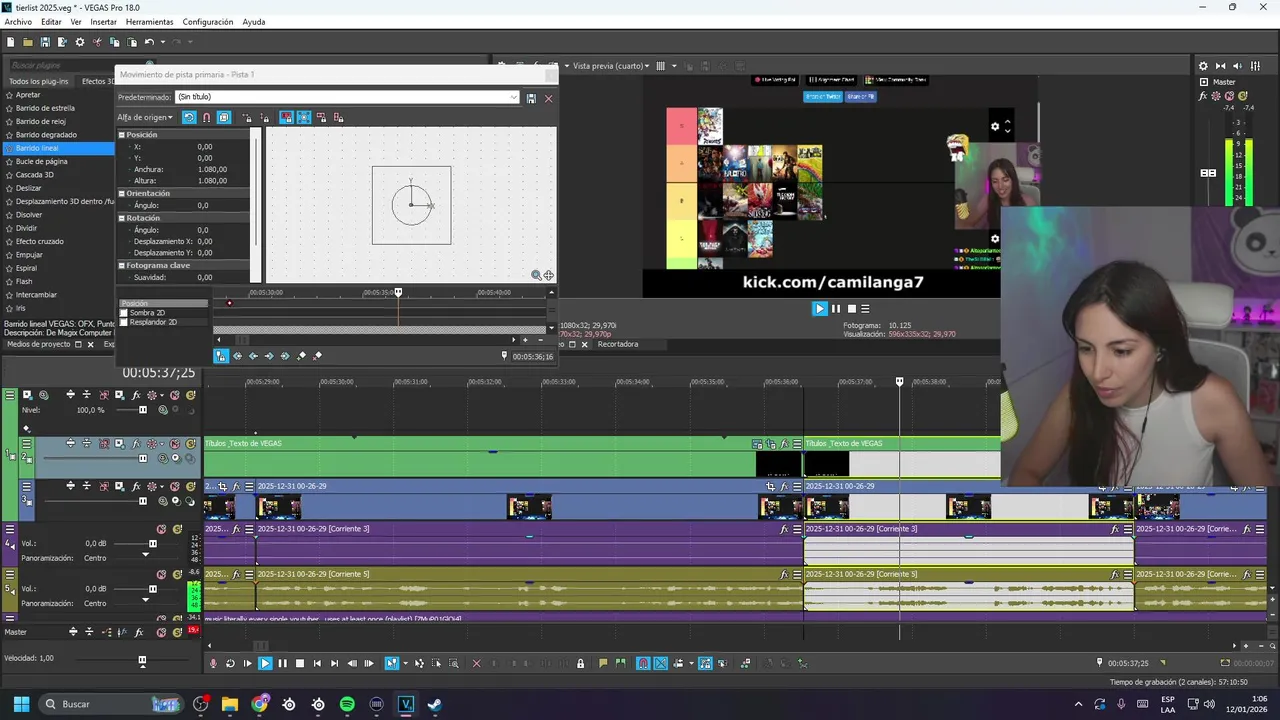Screen dimensions: 1280x720
Task: Open the Vista previa quality dropdown
Action: (610, 66)
